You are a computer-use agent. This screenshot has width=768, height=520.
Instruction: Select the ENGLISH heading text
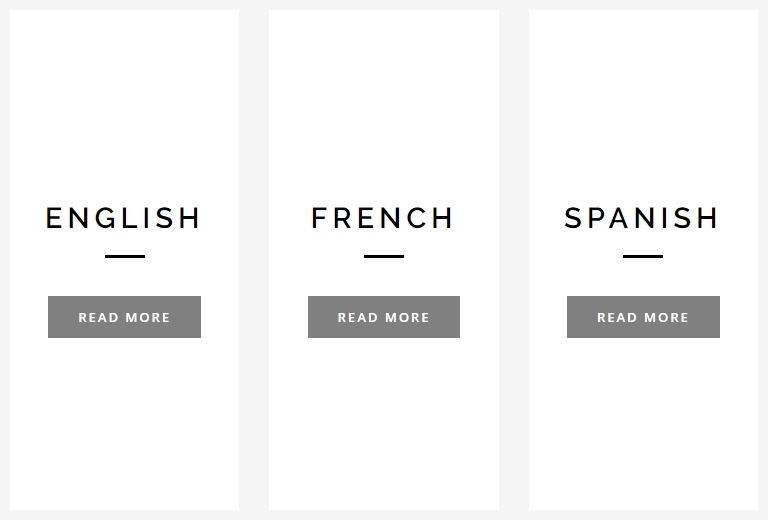point(124,218)
